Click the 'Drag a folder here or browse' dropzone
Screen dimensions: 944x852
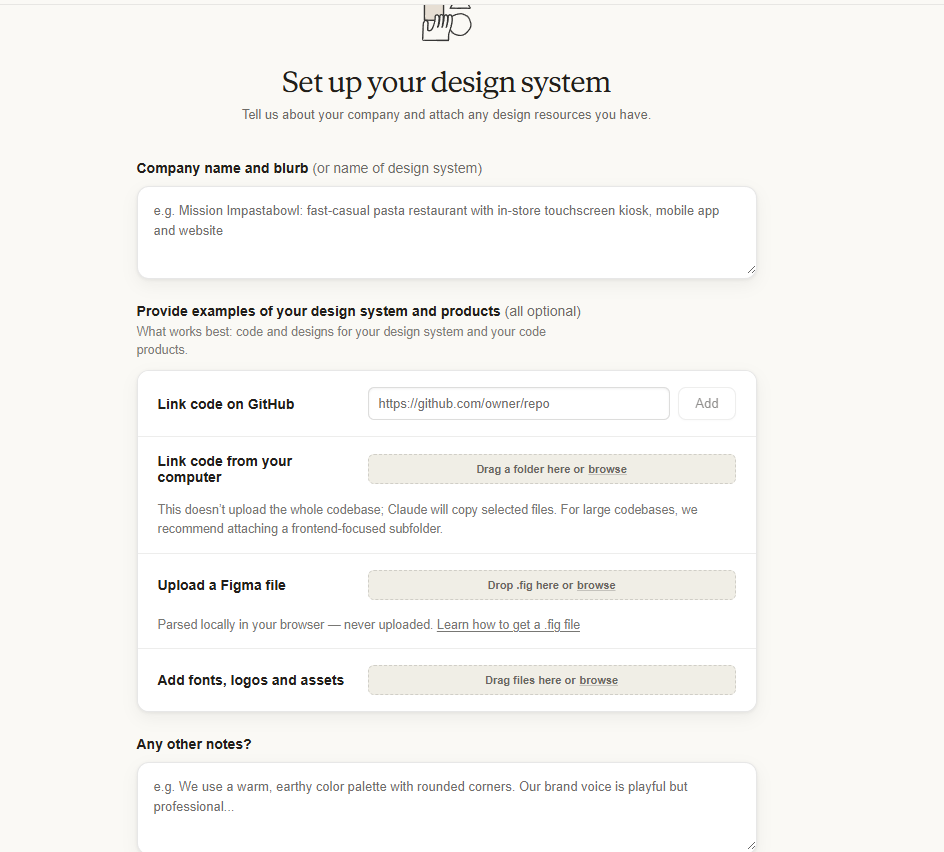(x=551, y=469)
